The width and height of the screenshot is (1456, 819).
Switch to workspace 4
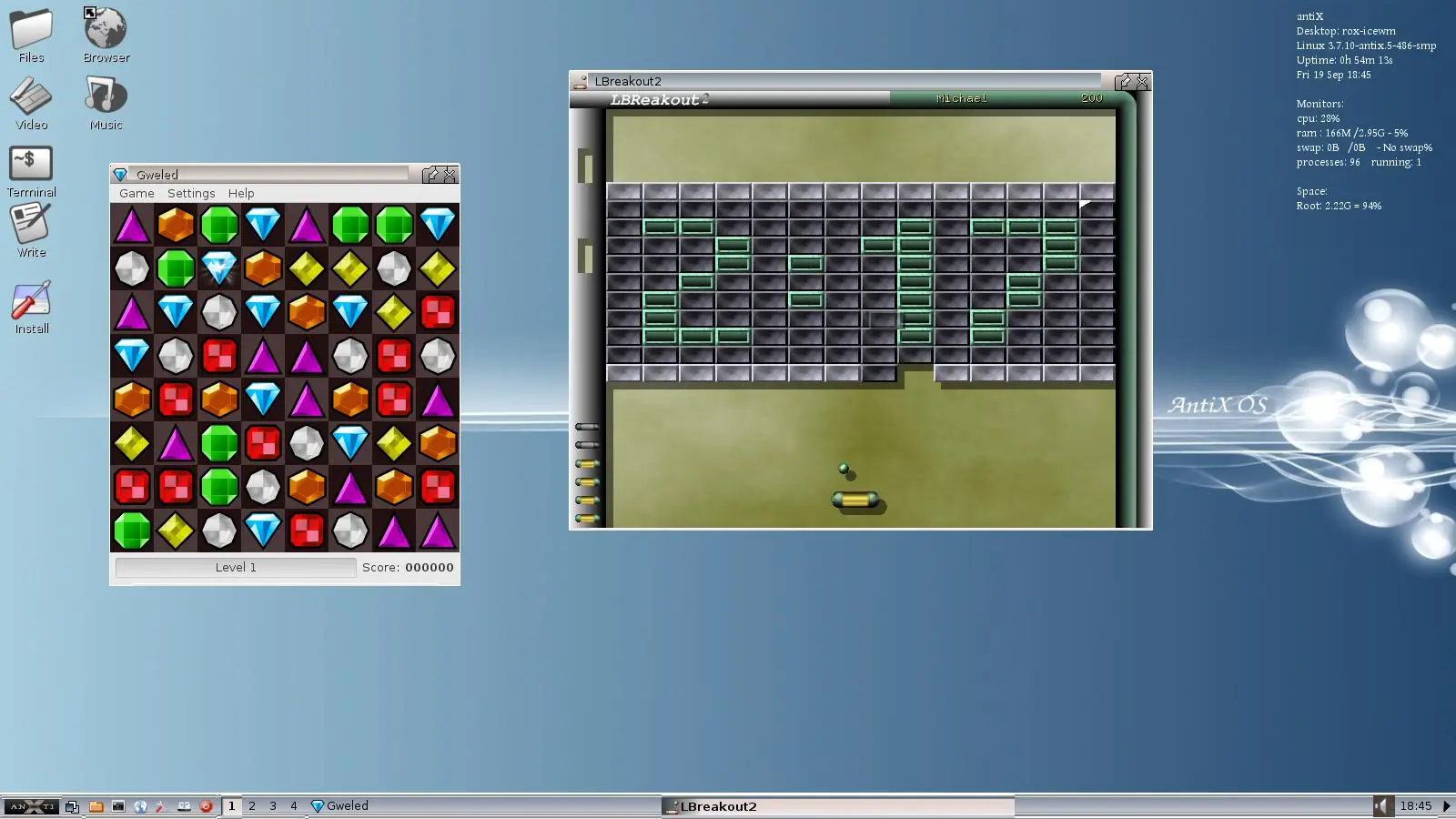pyautogui.click(x=294, y=806)
